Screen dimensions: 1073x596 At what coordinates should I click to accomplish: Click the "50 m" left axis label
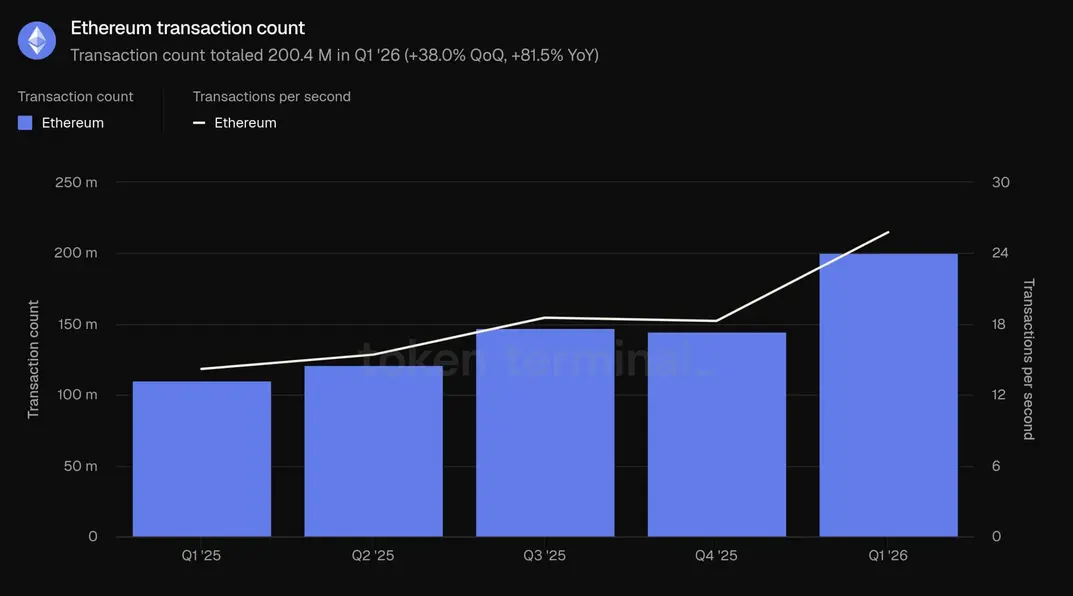81,466
